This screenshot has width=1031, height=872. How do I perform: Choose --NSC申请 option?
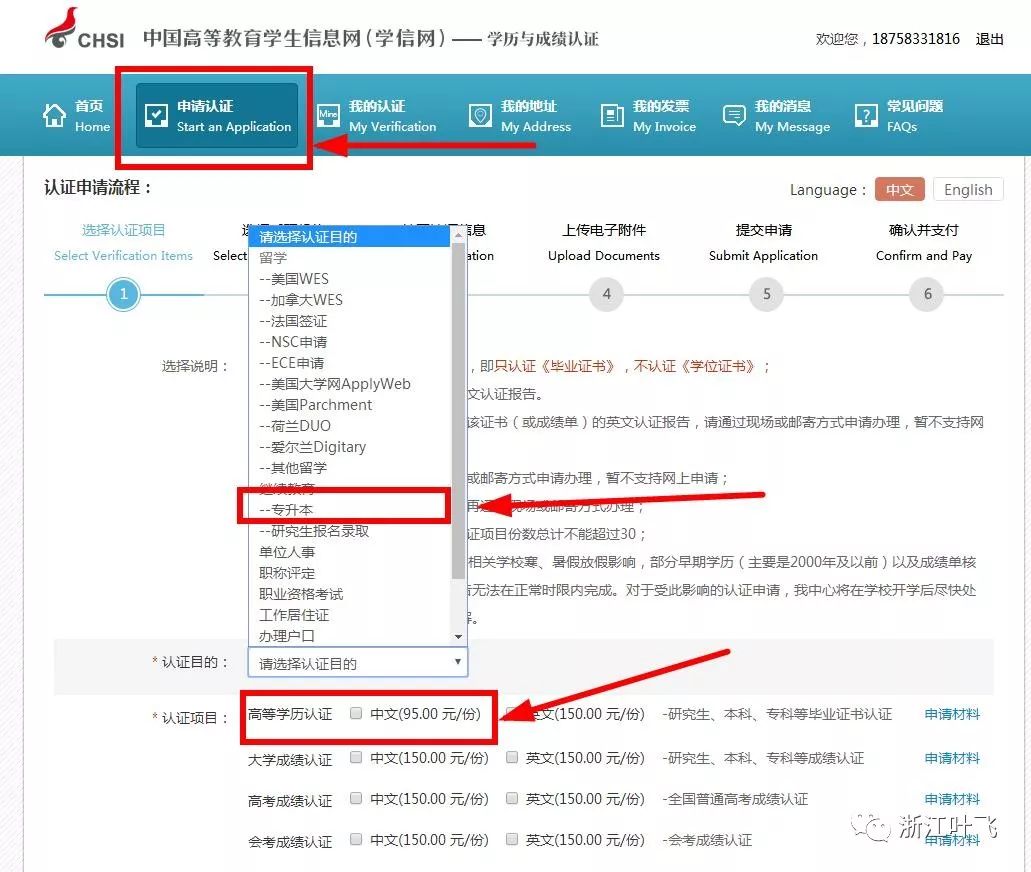pos(350,342)
